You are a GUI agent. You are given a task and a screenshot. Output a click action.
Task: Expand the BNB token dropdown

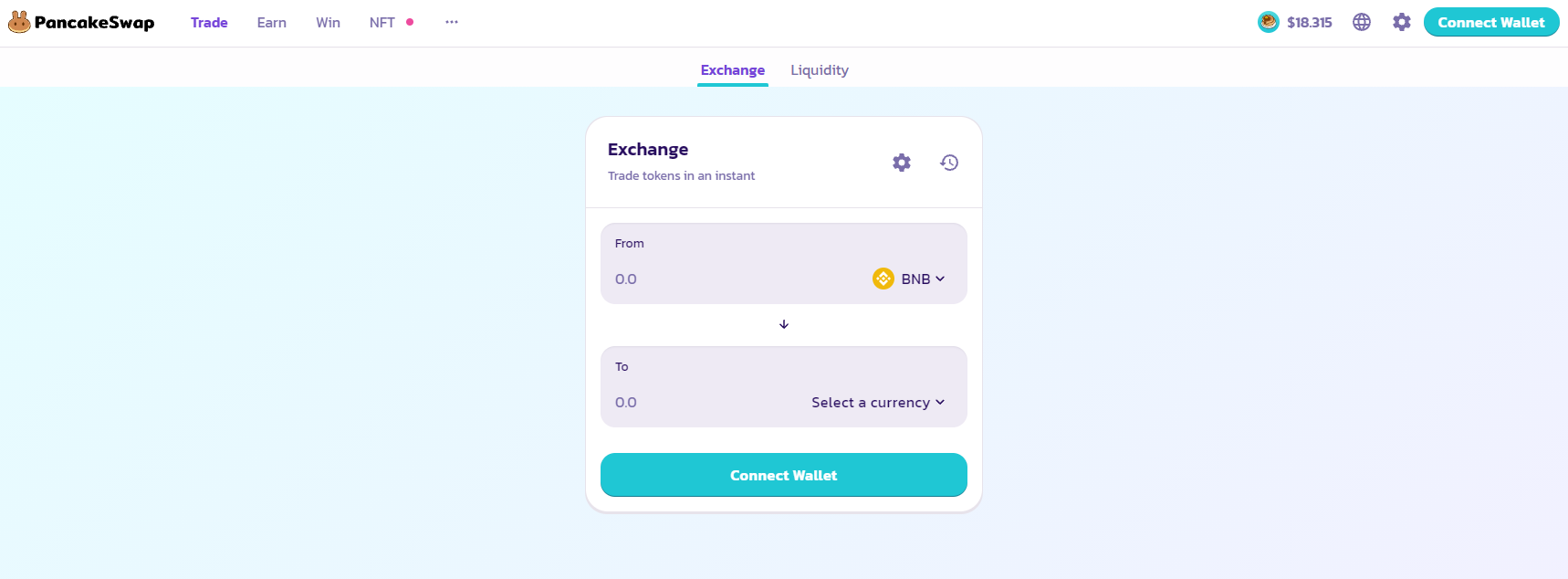pos(923,279)
